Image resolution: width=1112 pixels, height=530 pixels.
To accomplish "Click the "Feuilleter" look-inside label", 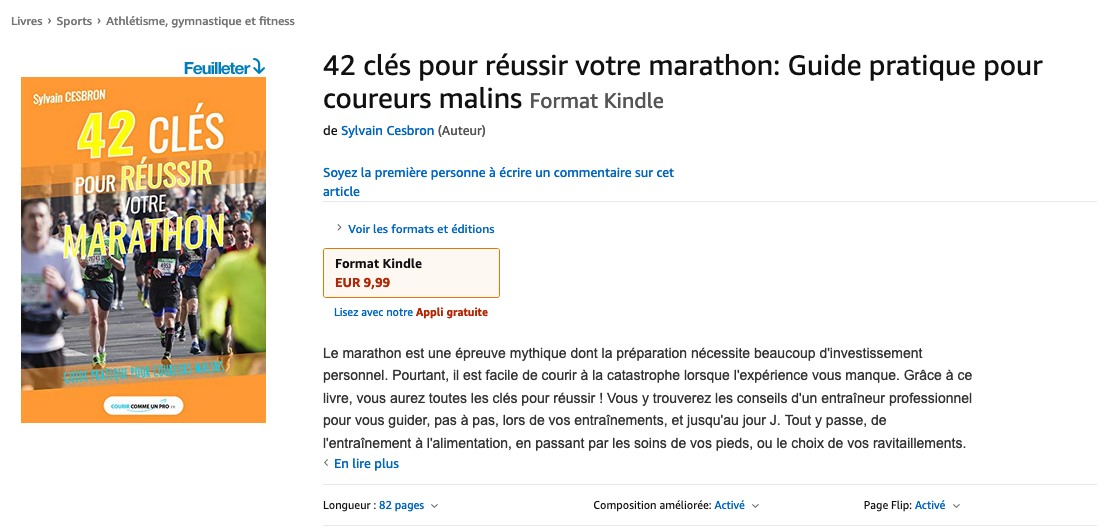I will pyautogui.click(x=217, y=68).
